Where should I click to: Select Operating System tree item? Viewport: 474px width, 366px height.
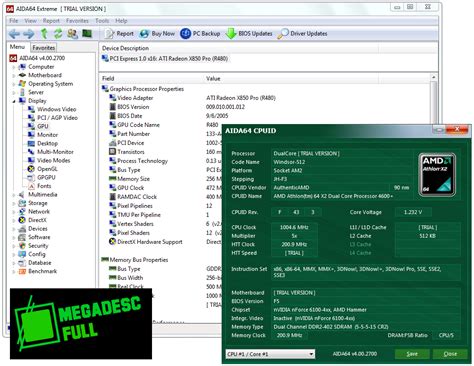(46, 84)
